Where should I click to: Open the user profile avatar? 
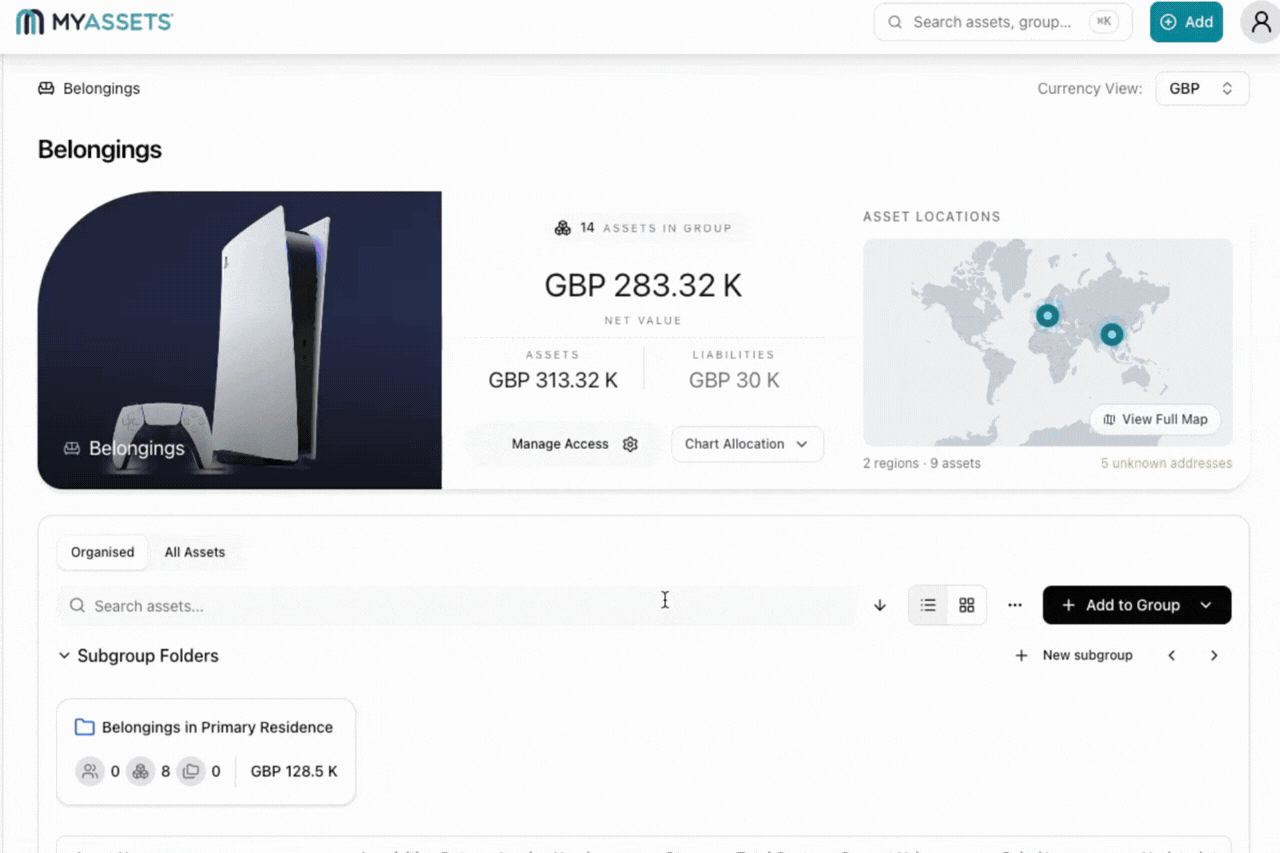(1261, 22)
